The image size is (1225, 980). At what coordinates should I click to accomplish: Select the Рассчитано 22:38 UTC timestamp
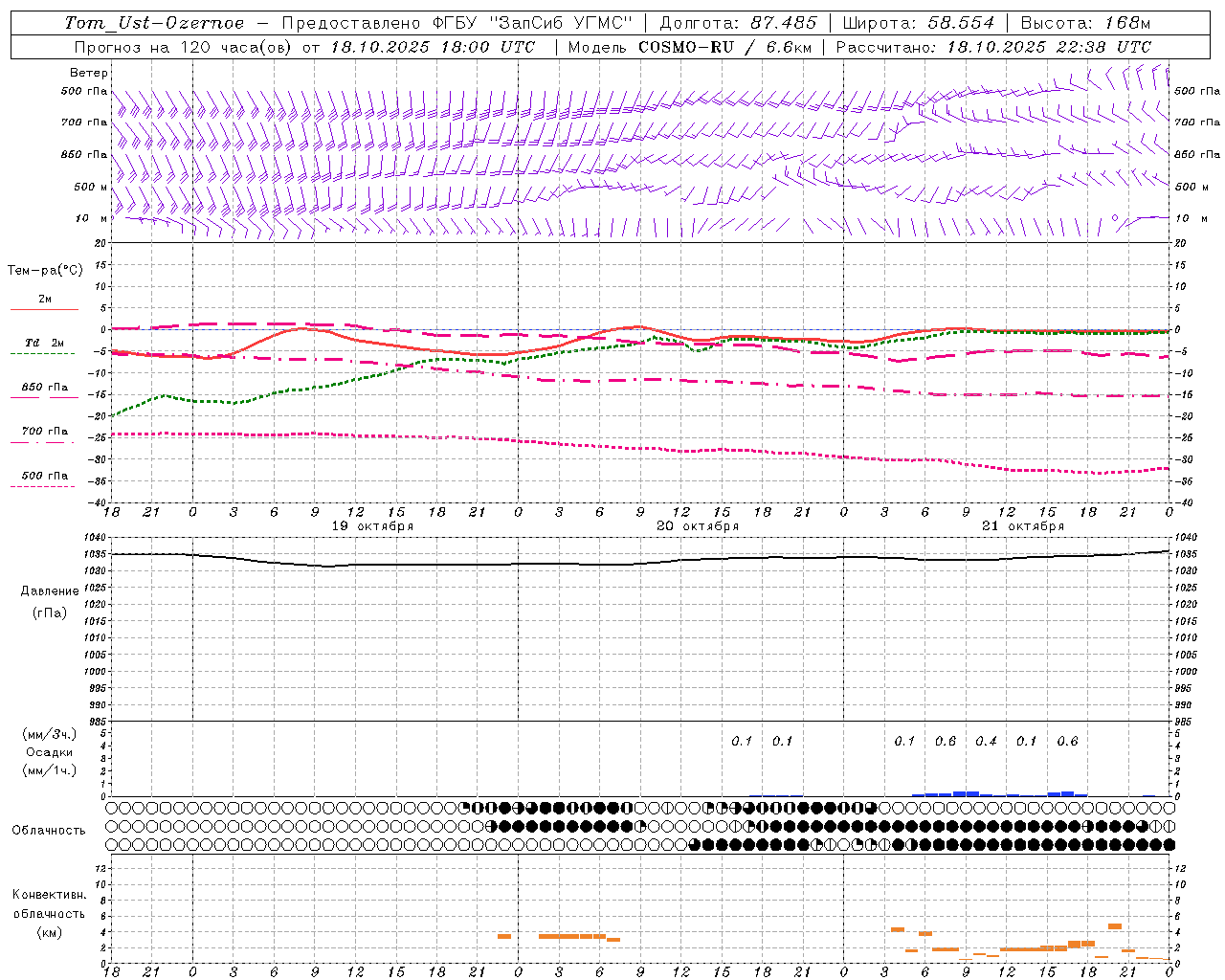coord(993,47)
